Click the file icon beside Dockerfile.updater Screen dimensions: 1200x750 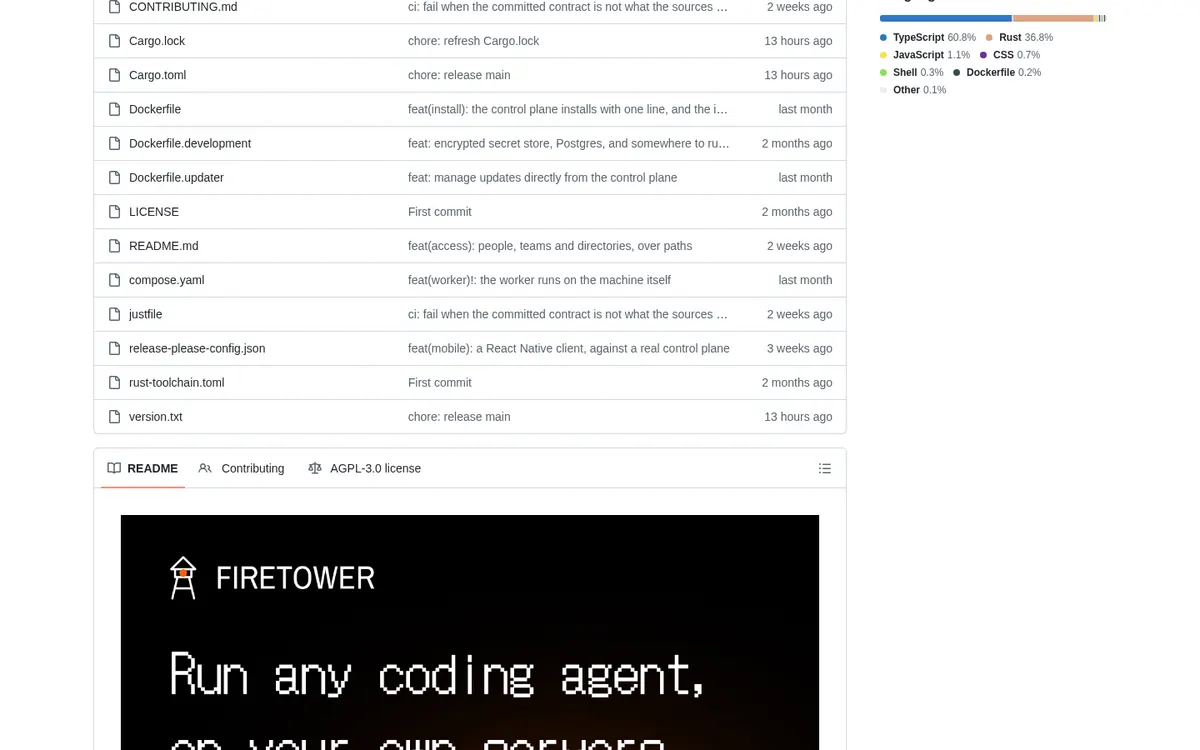(x=115, y=177)
